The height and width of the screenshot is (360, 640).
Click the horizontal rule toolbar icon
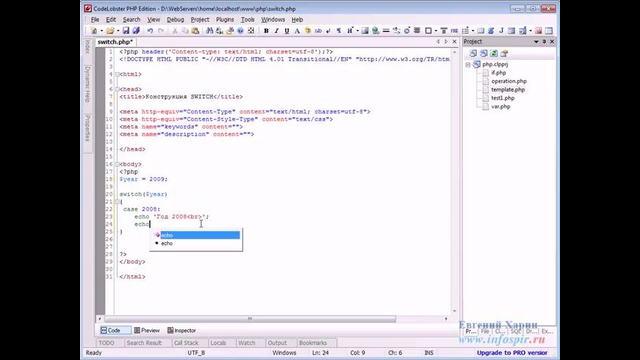pyautogui.click(x=386, y=31)
